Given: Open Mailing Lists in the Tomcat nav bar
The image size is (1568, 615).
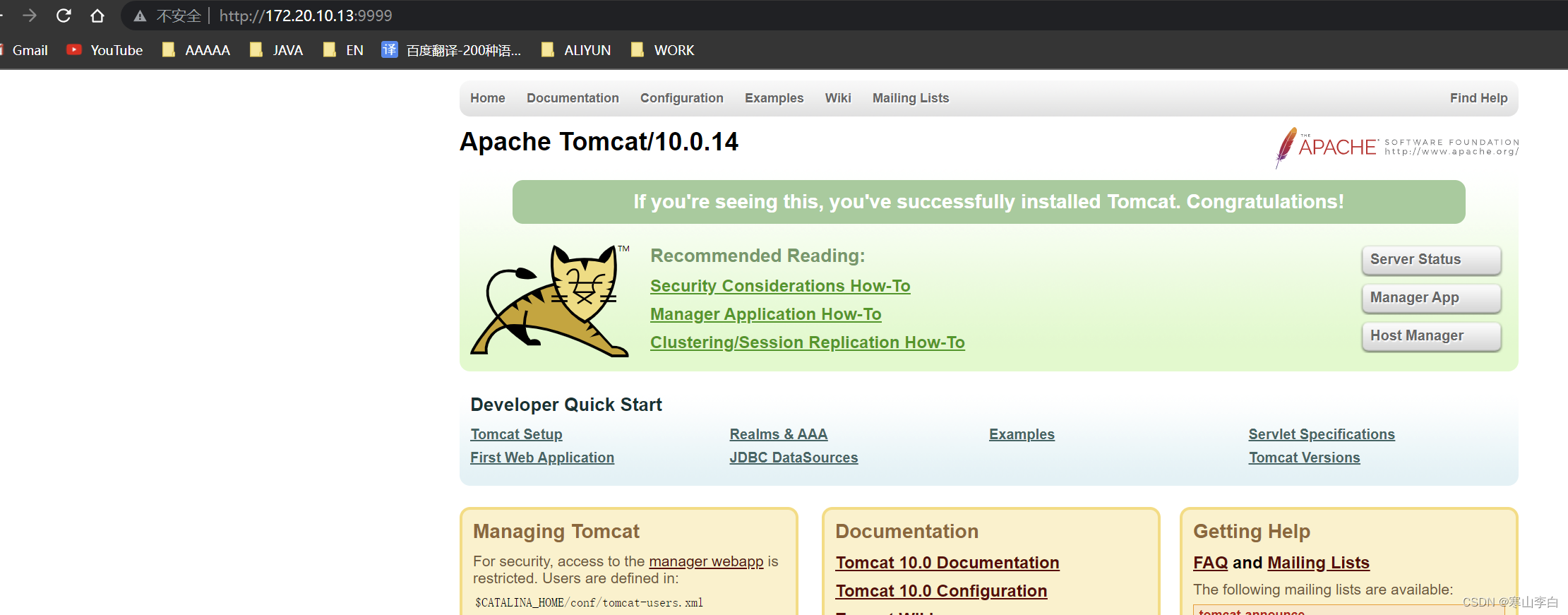Looking at the screenshot, I should (x=911, y=98).
